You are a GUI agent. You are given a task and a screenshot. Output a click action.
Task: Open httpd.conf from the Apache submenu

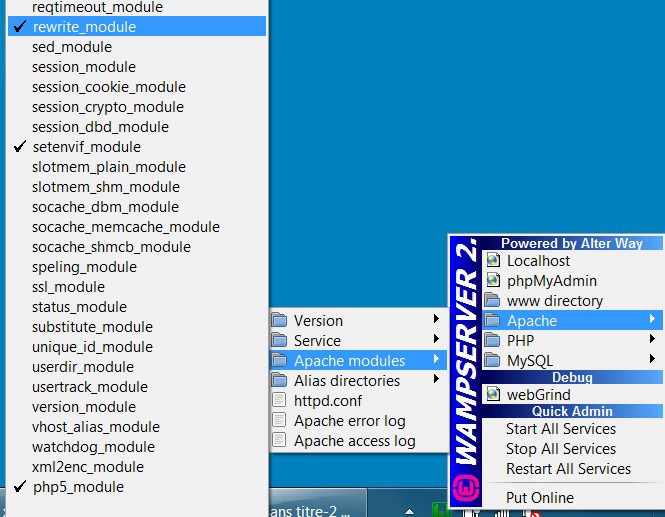[359, 400]
